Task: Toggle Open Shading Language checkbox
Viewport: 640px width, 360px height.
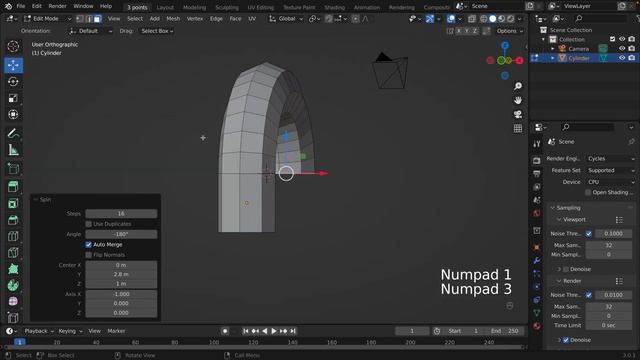Action: 588,192
